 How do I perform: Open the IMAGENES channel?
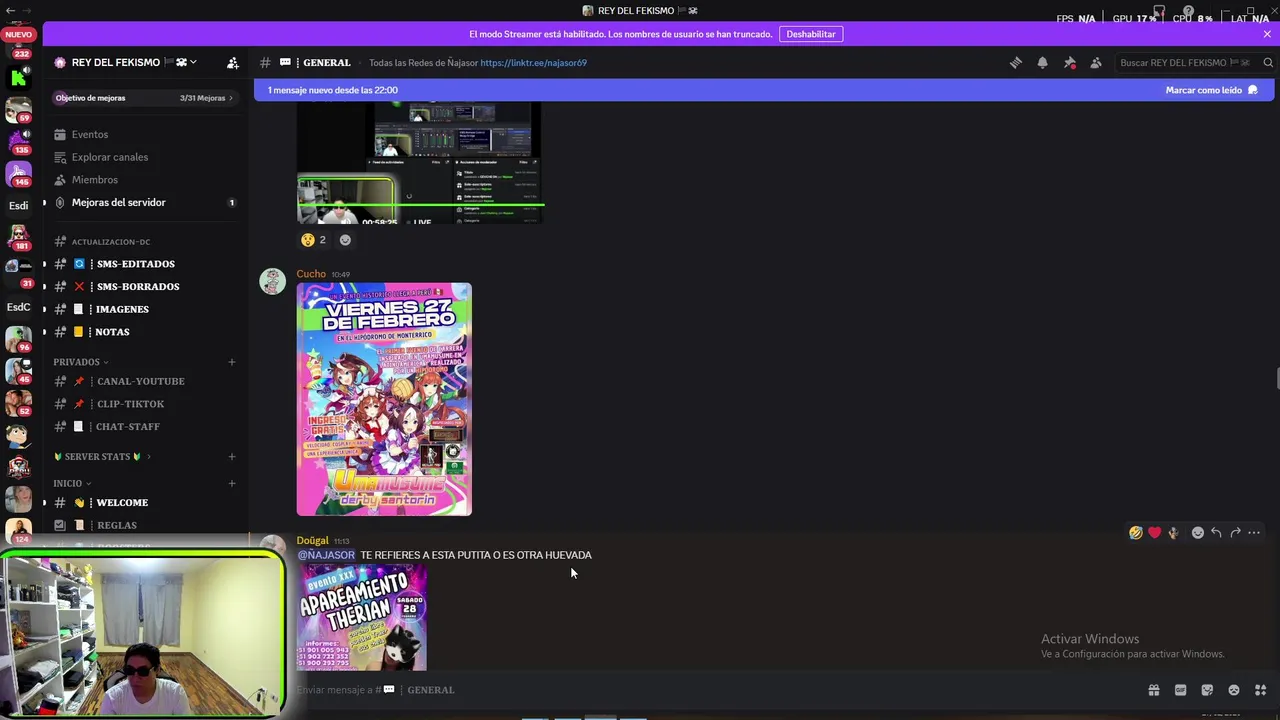coord(145,309)
